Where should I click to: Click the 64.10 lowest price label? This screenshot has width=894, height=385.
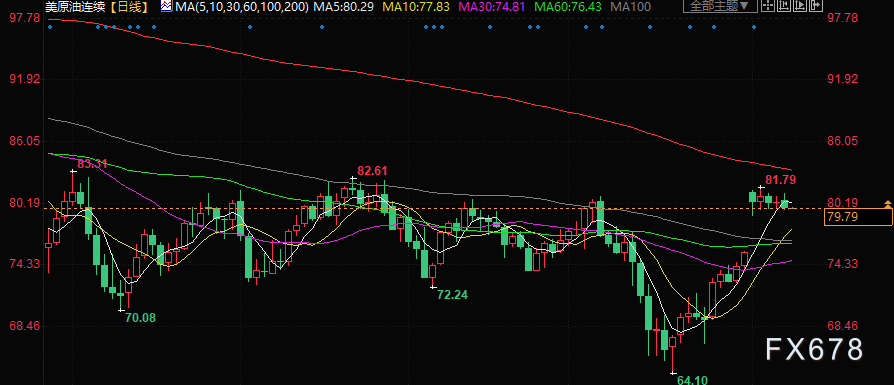point(692,379)
